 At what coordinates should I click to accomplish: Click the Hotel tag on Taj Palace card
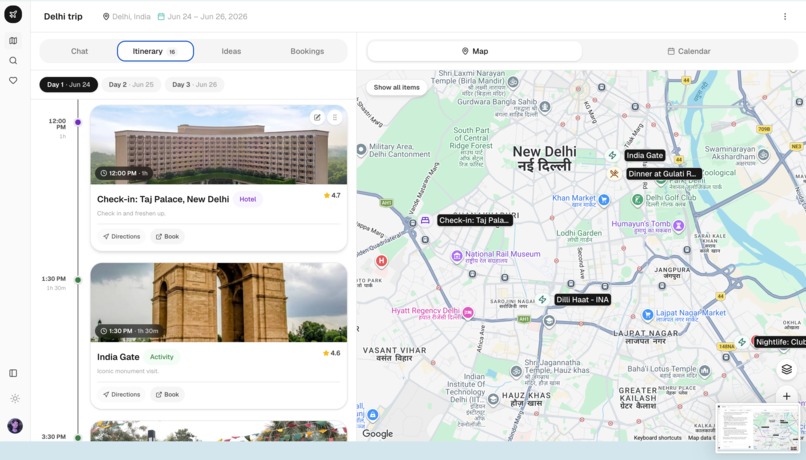click(248, 199)
